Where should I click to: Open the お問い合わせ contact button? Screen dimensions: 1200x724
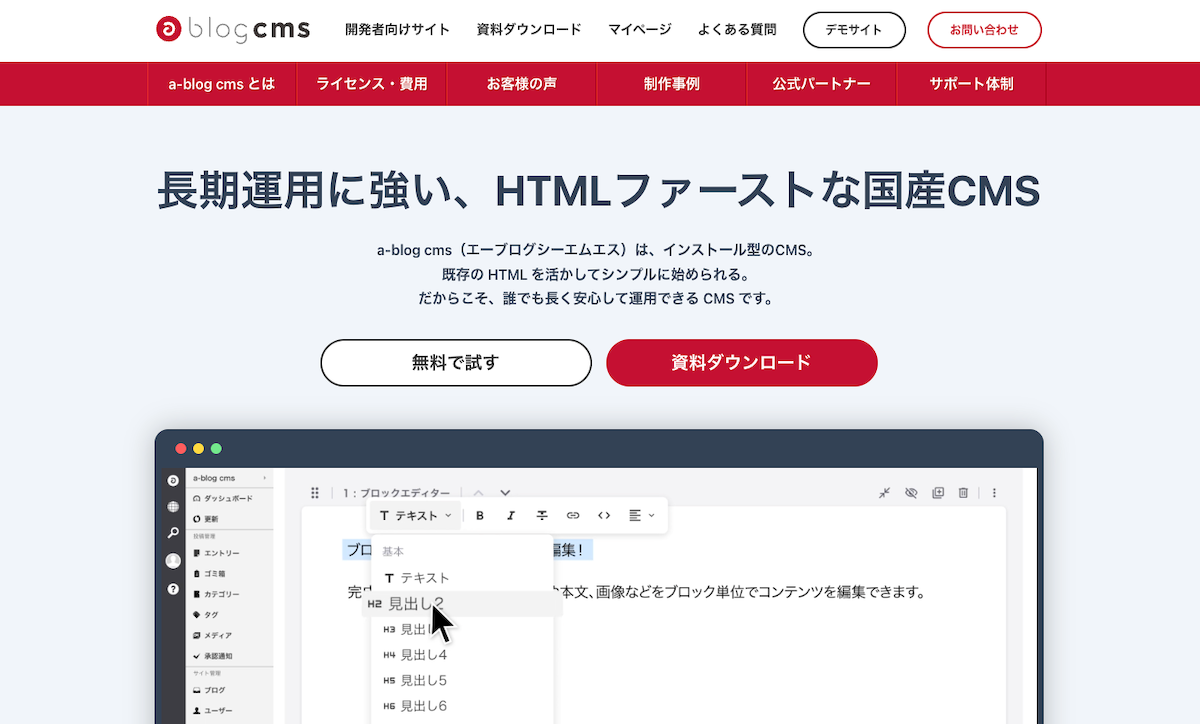click(984, 30)
